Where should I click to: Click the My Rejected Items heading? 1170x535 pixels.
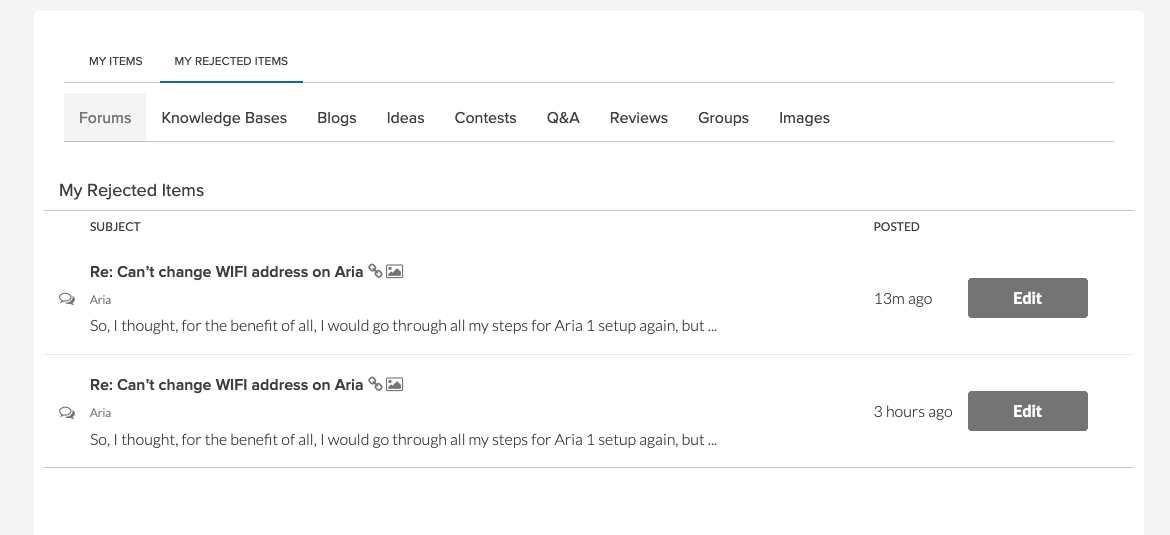(131, 190)
